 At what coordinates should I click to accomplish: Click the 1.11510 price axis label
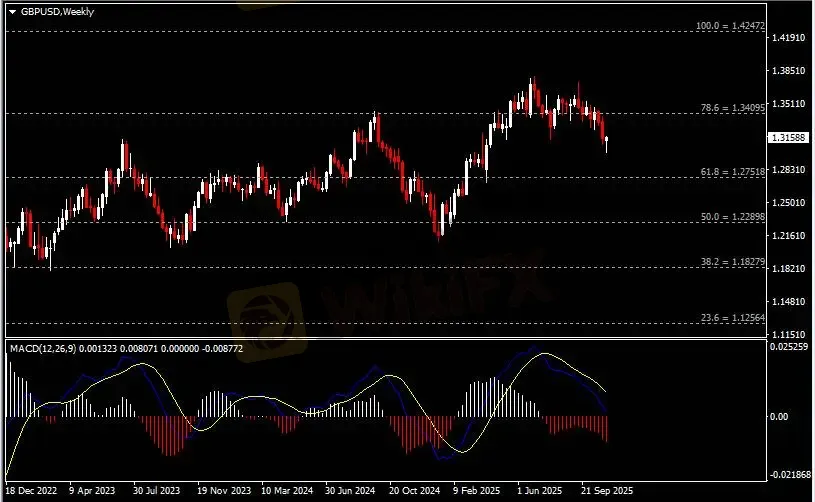(789, 334)
